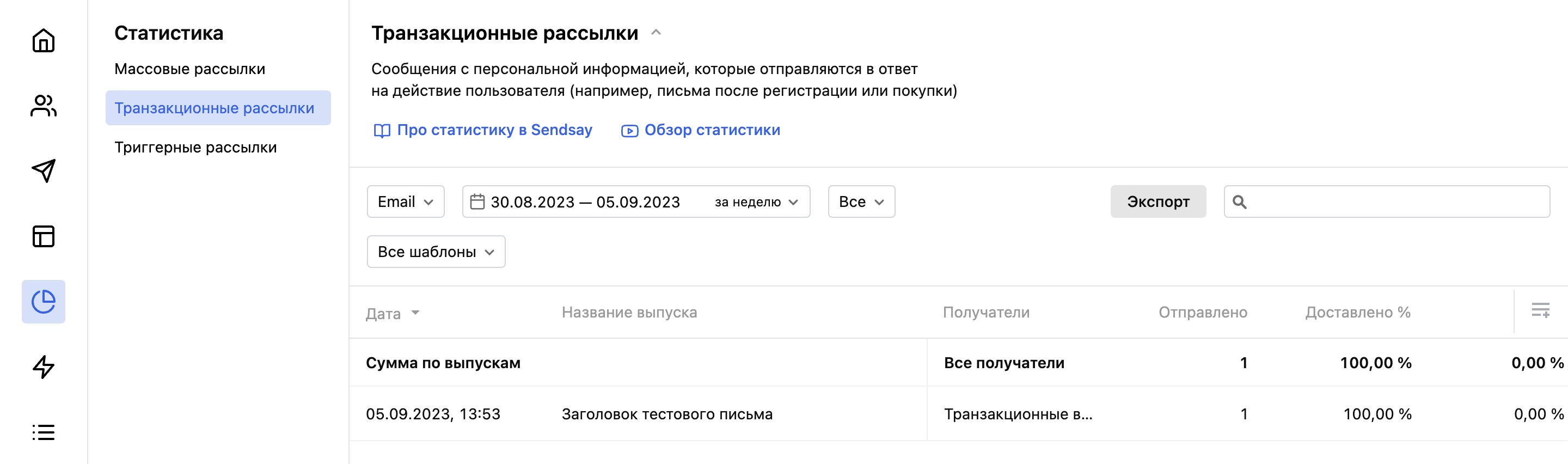Open "Про статистику в Sendsay" link
Image resolution: width=1568 pixels, height=464 pixels.
494,130
